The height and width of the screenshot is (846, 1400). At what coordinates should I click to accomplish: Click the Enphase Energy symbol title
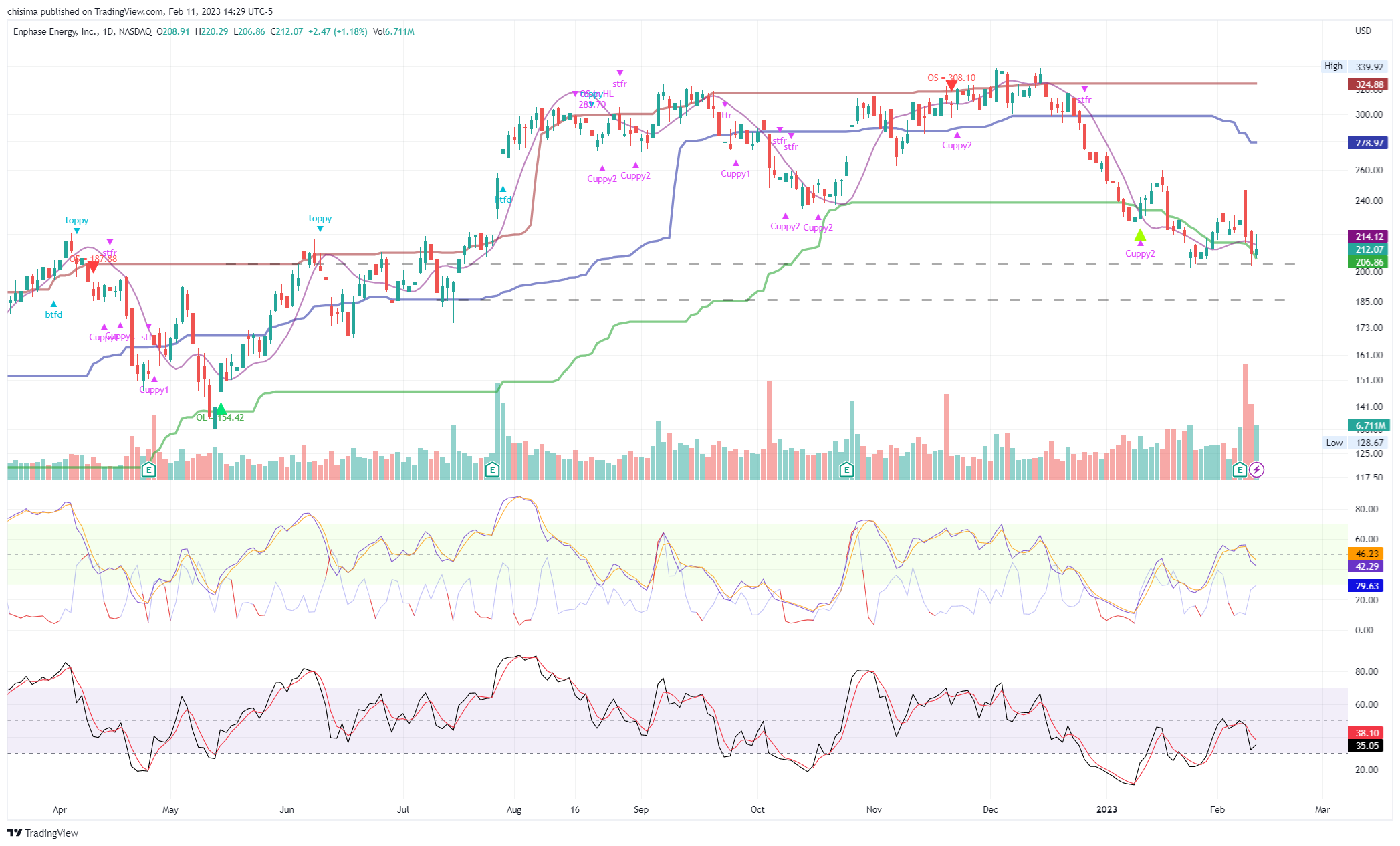point(55,31)
